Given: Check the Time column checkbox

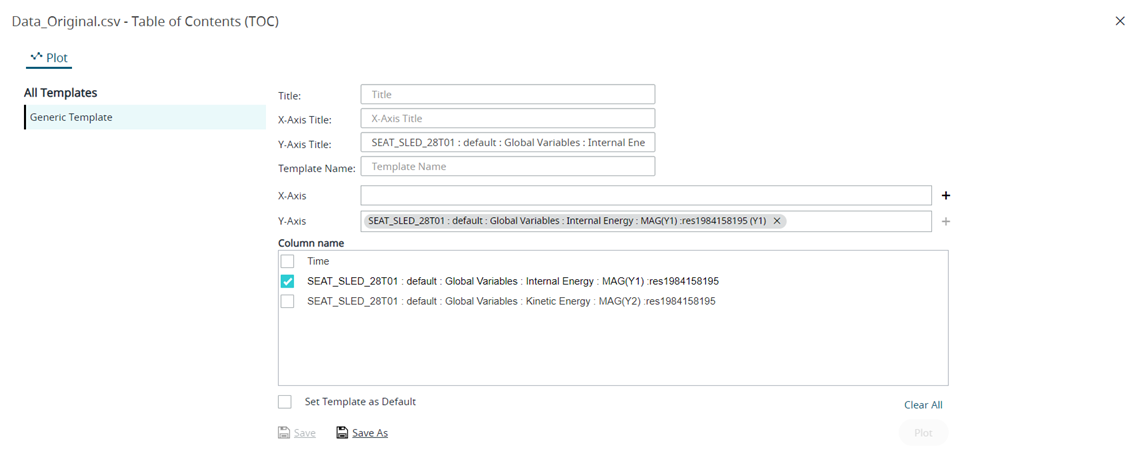Looking at the screenshot, I should [x=288, y=261].
